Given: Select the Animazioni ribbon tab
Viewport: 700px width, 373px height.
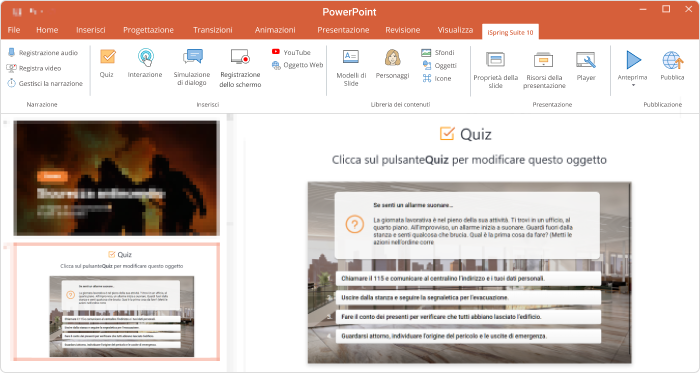Looking at the screenshot, I should tap(275, 30).
